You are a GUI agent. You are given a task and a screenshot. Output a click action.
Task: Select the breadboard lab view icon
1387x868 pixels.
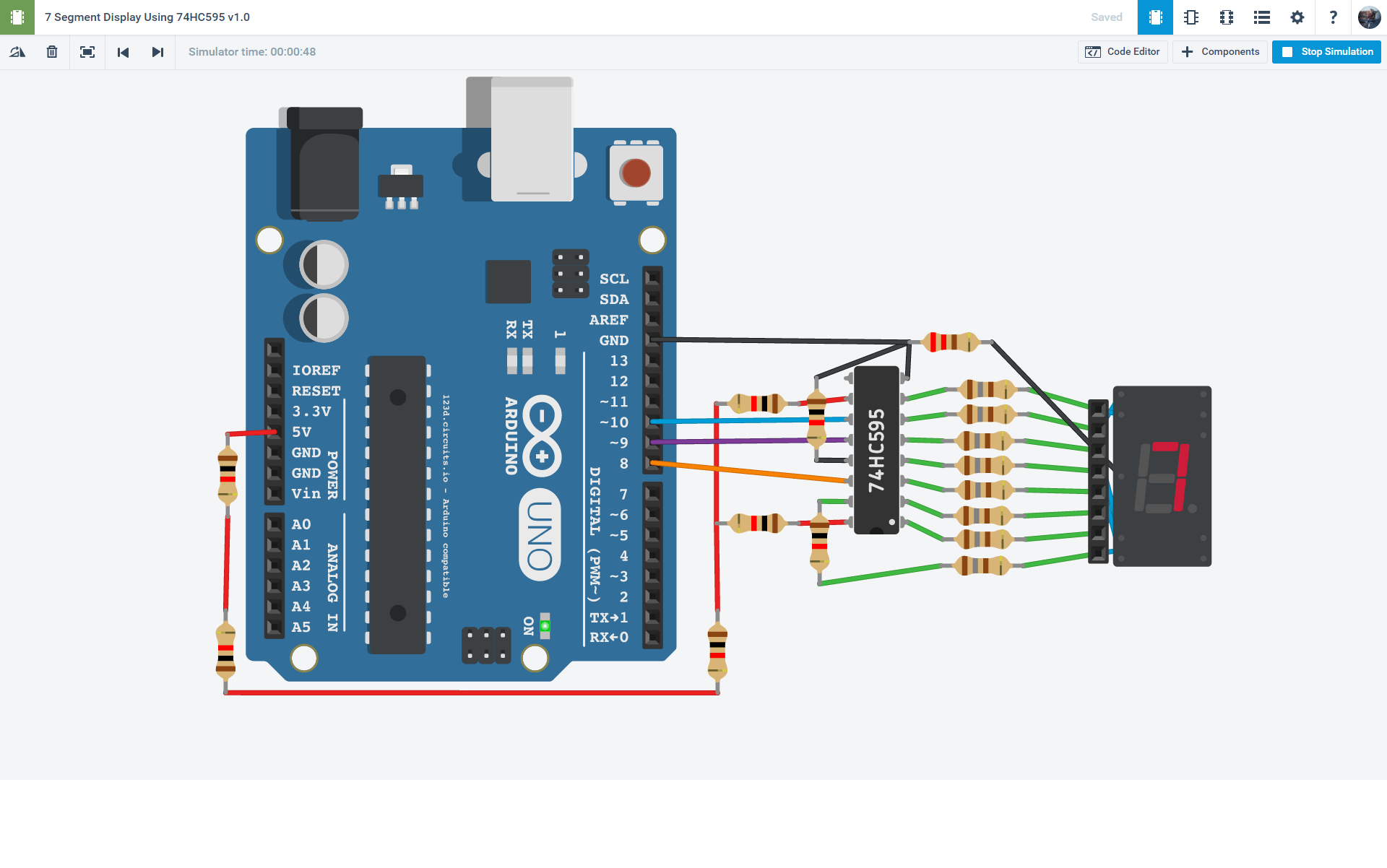pos(1155,17)
